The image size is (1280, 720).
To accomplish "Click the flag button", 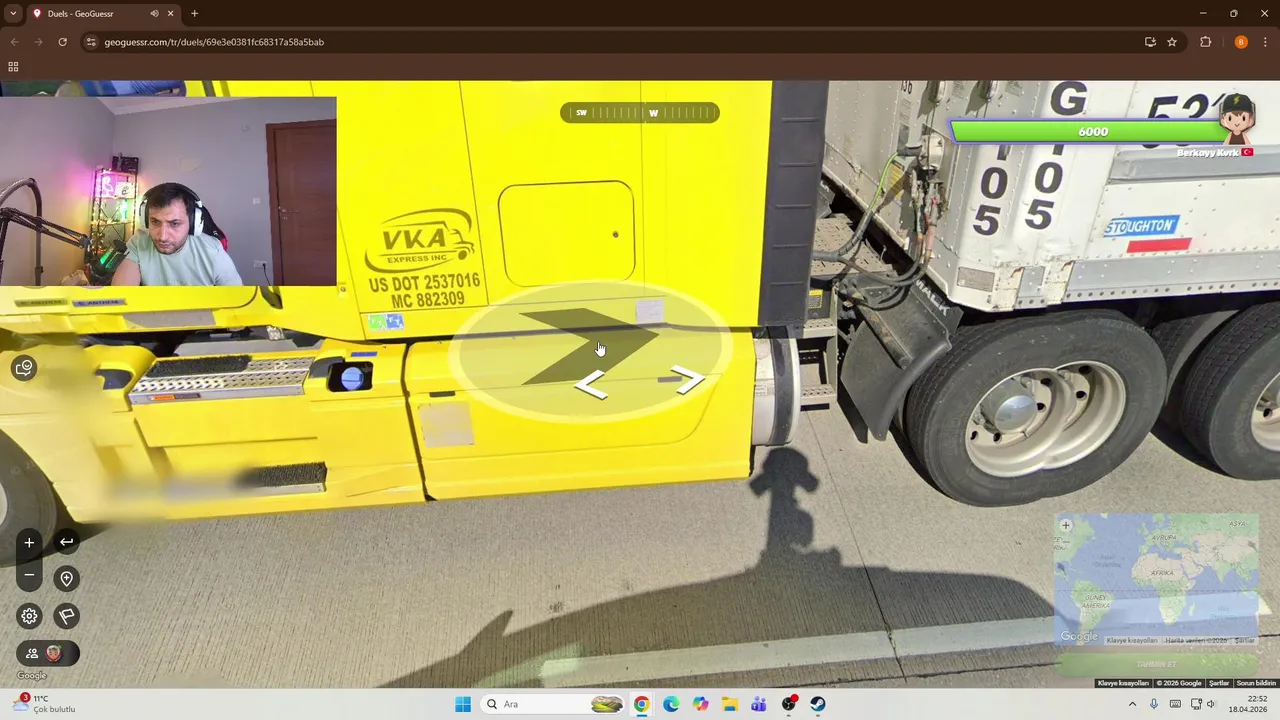I will coord(66,616).
